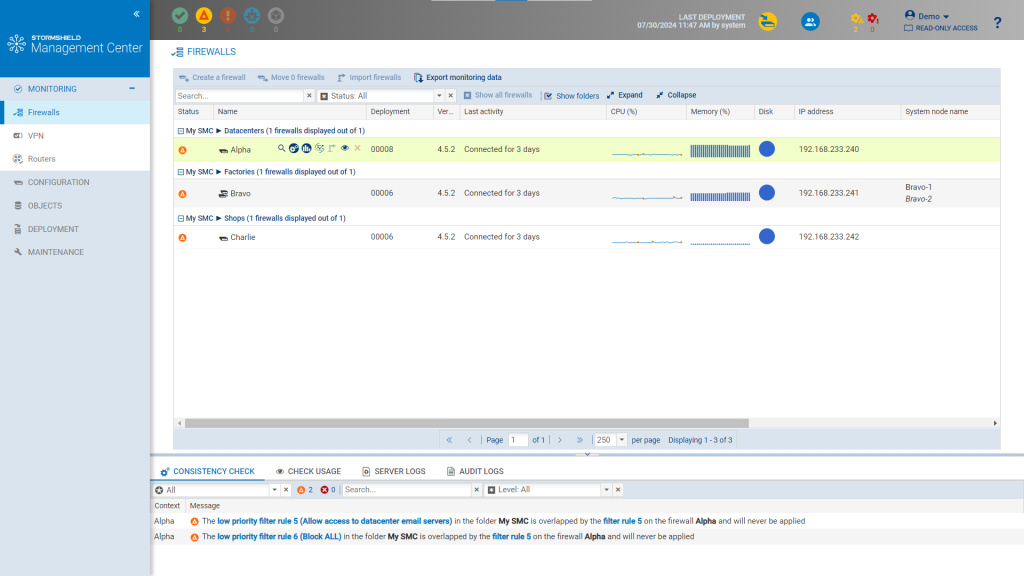Open the Status: All dropdown
The width and height of the screenshot is (1024, 576).
pyautogui.click(x=440, y=96)
